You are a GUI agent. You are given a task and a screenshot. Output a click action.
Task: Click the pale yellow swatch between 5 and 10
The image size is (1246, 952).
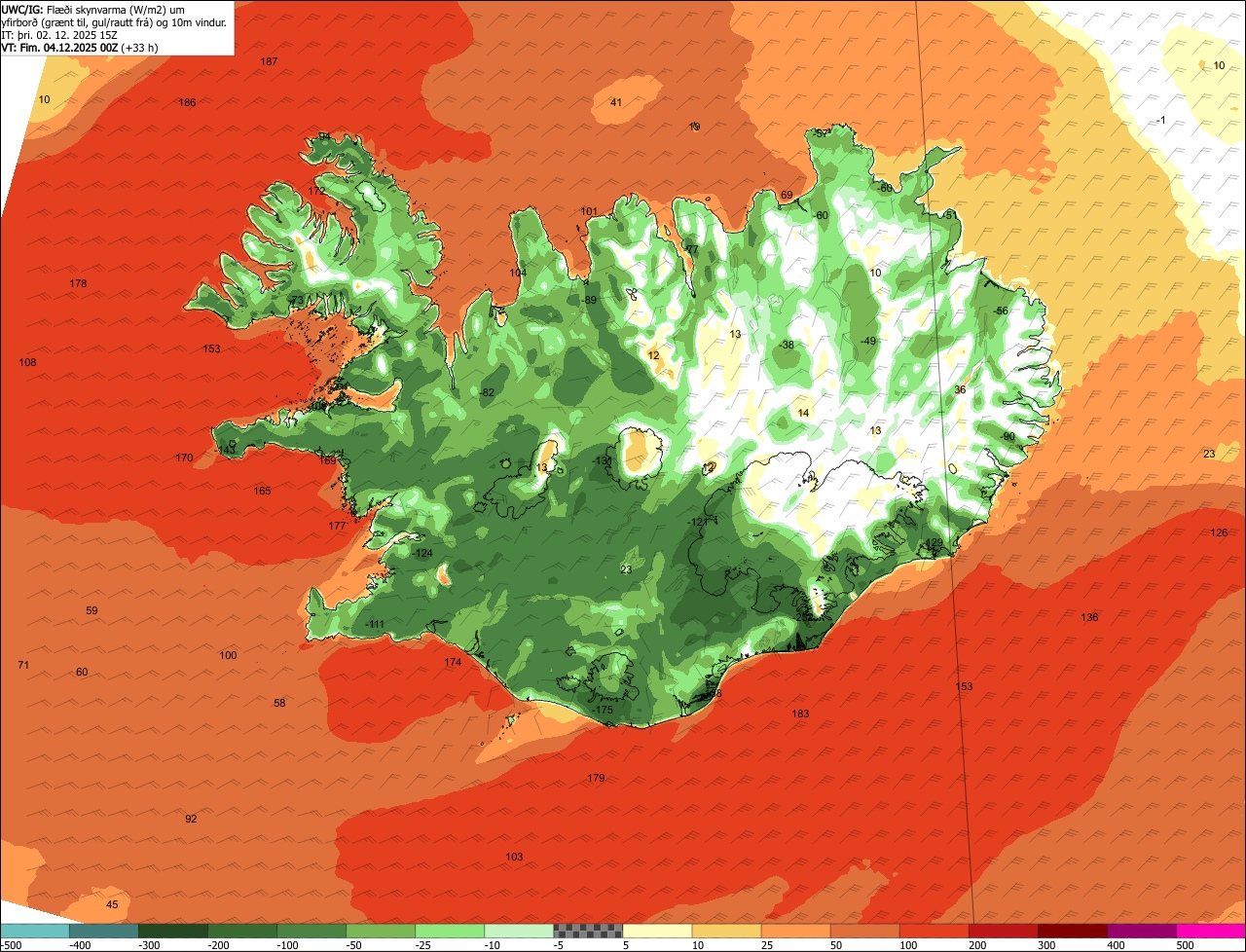point(657,931)
